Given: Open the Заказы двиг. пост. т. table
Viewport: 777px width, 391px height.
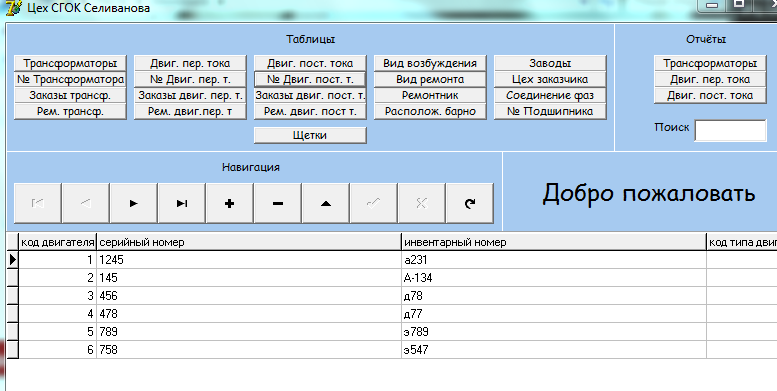Looking at the screenshot, I should (x=310, y=95).
